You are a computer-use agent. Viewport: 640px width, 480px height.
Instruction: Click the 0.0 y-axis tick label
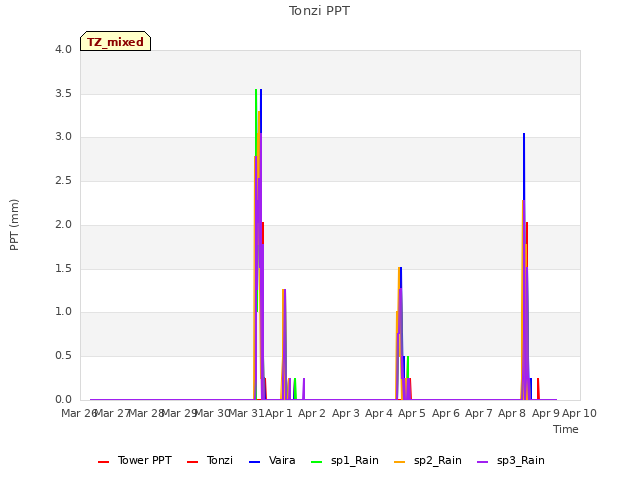pyautogui.click(x=63, y=399)
